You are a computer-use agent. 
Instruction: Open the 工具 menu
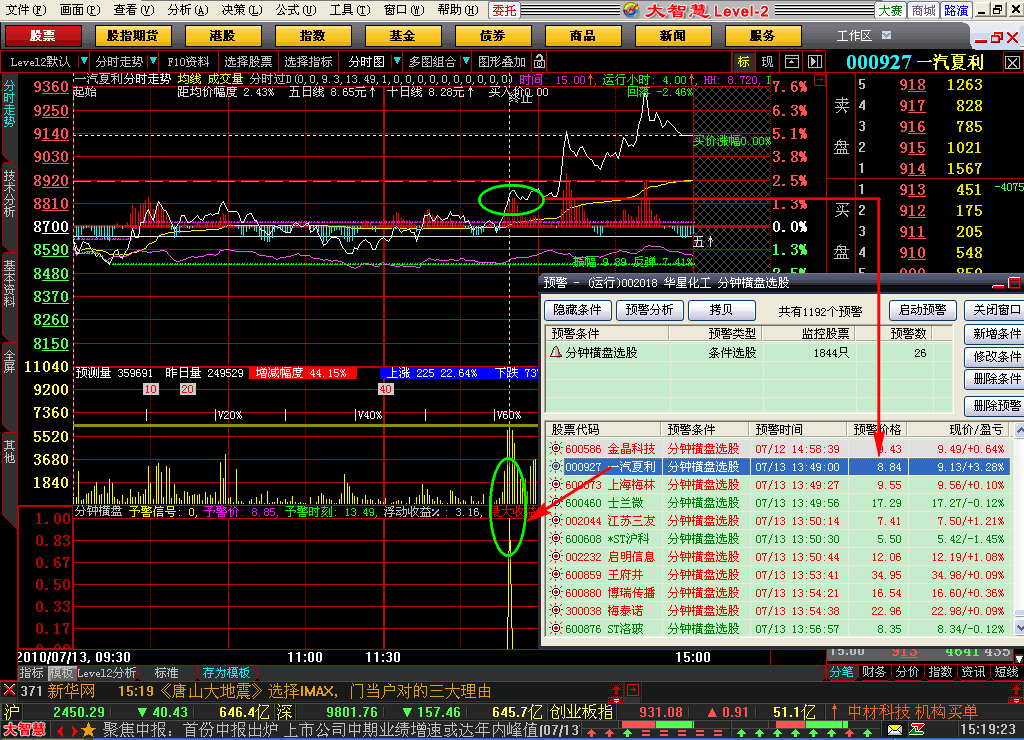point(349,10)
